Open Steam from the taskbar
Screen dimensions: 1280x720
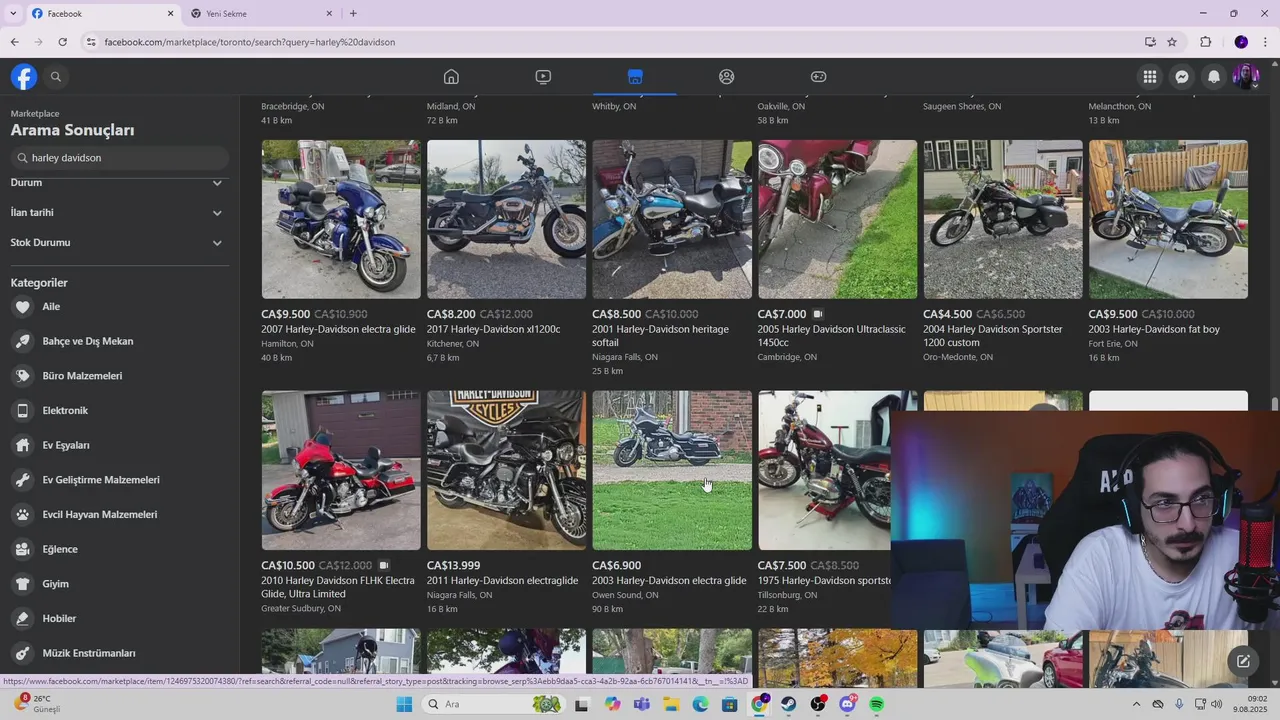click(789, 704)
